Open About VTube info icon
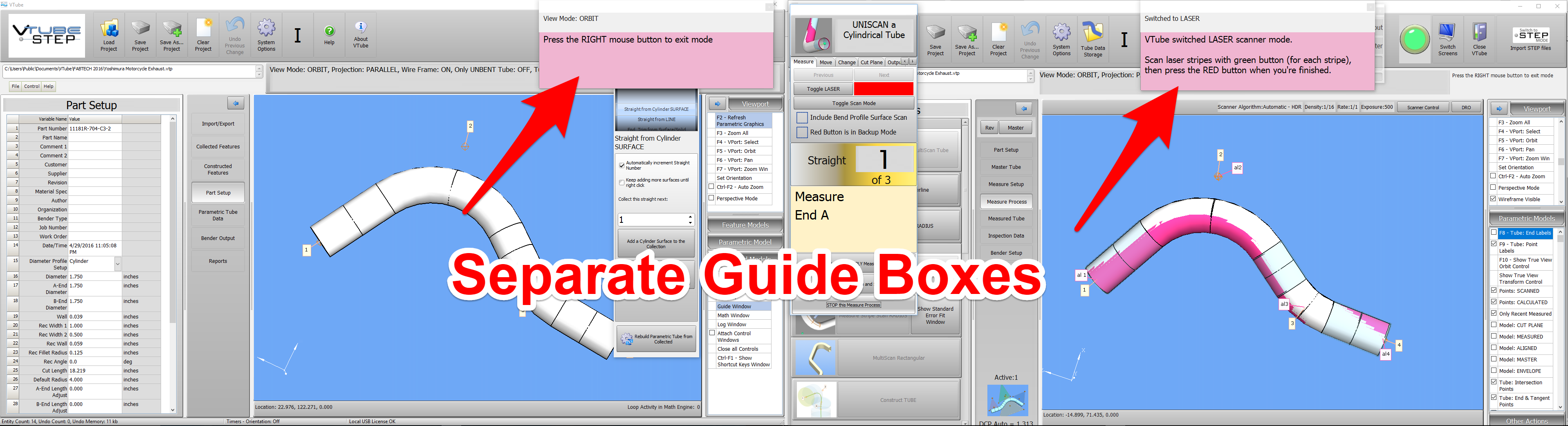The height and width of the screenshot is (426, 1568). click(x=360, y=35)
